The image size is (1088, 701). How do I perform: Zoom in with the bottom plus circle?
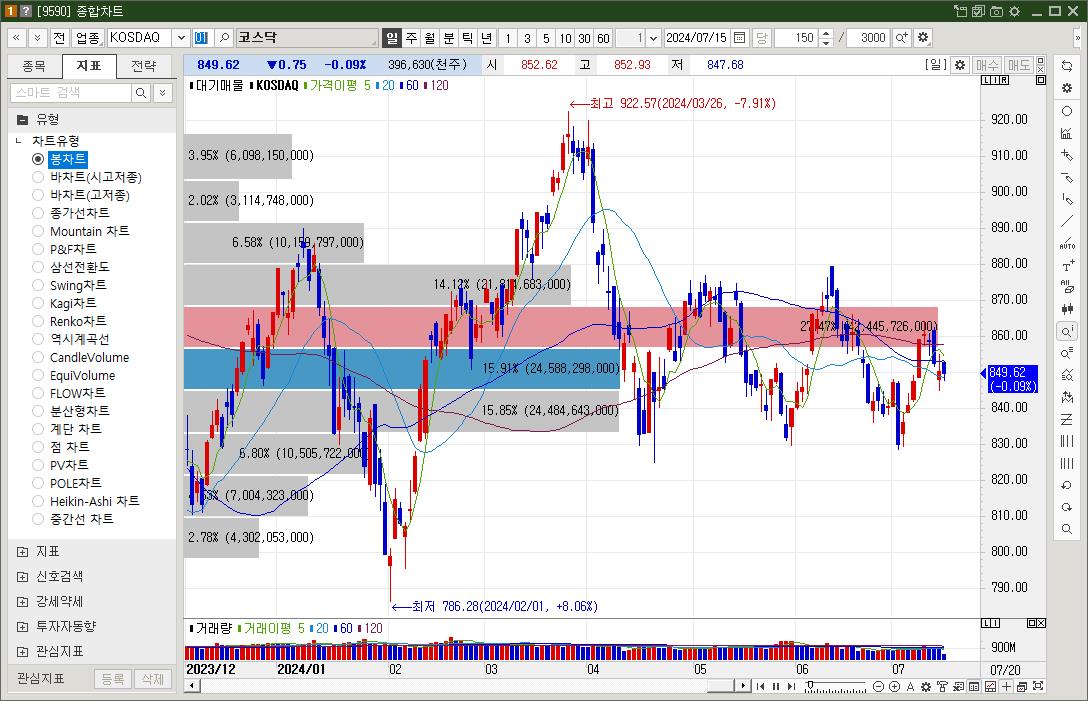tap(894, 686)
